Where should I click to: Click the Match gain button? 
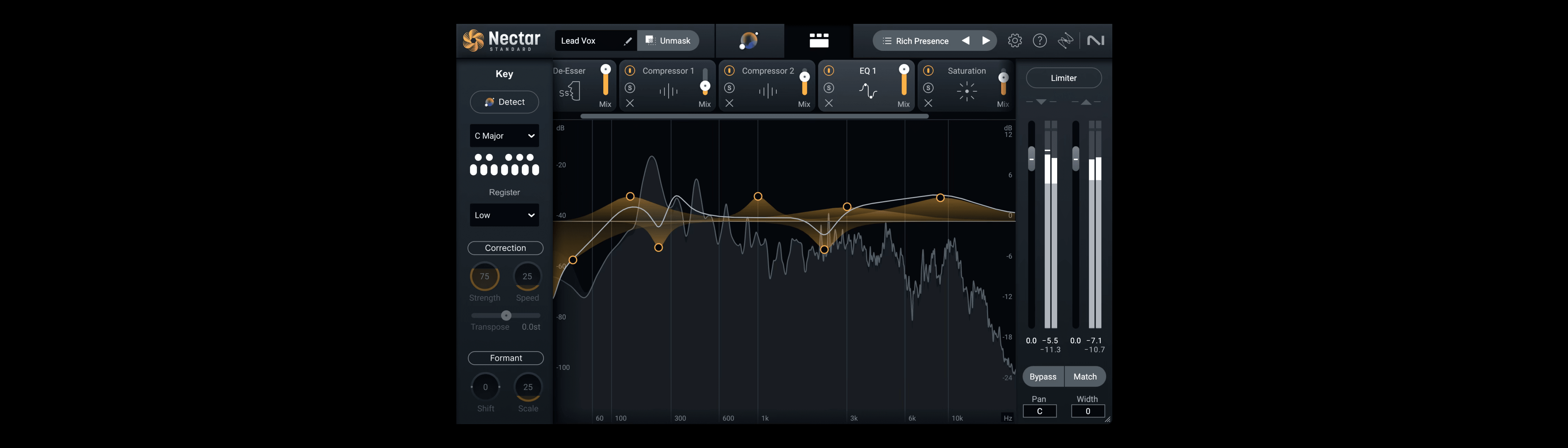(x=1085, y=377)
